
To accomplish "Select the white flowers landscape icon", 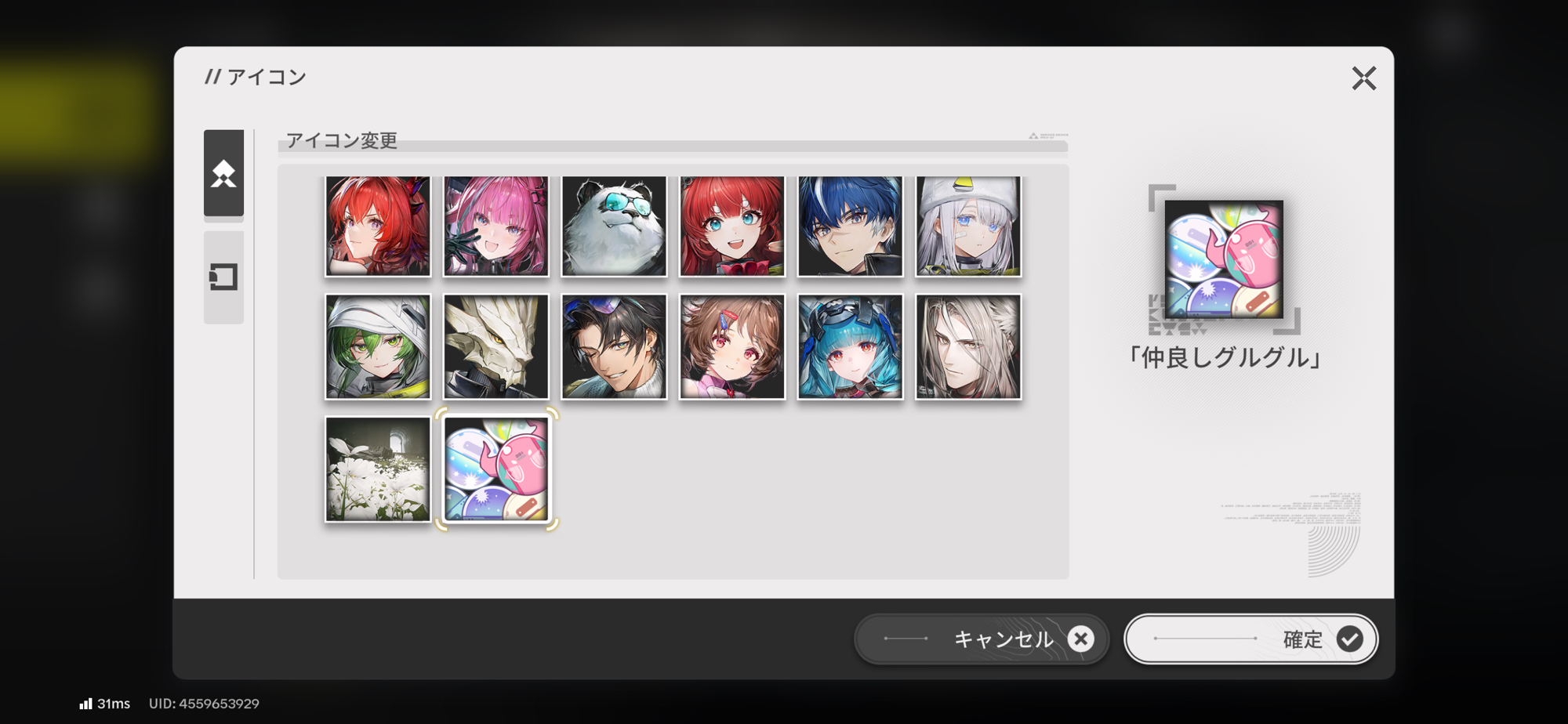I will pos(378,469).
